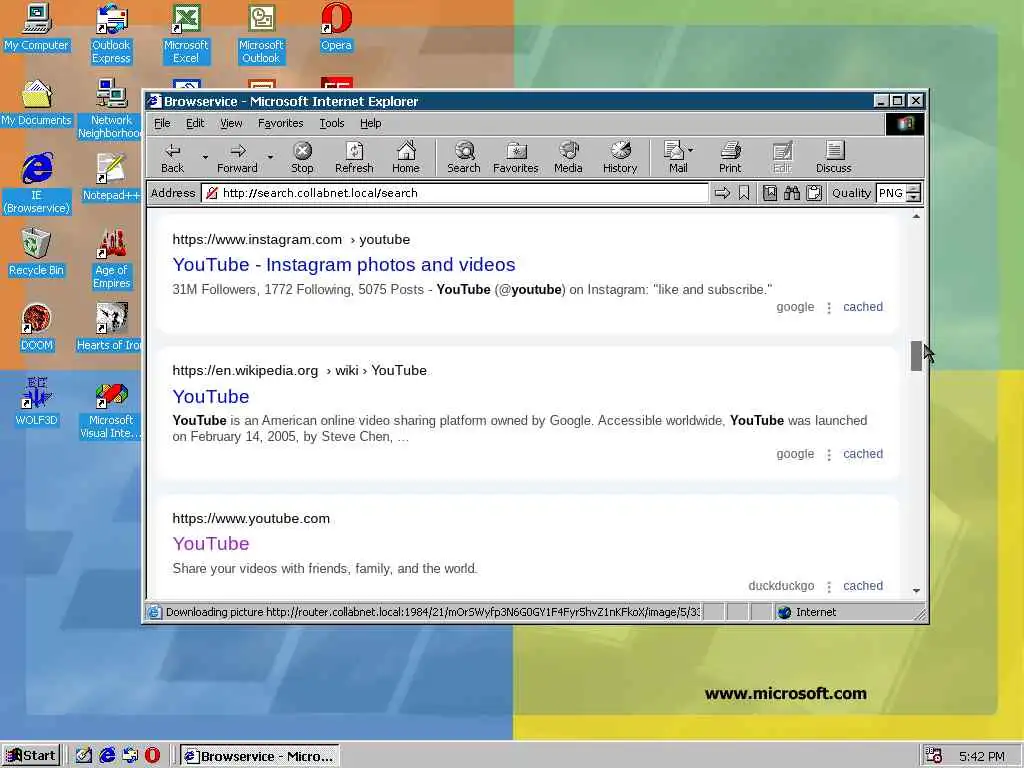
Task: Open the Help menu
Action: click(x=370, y=123)
